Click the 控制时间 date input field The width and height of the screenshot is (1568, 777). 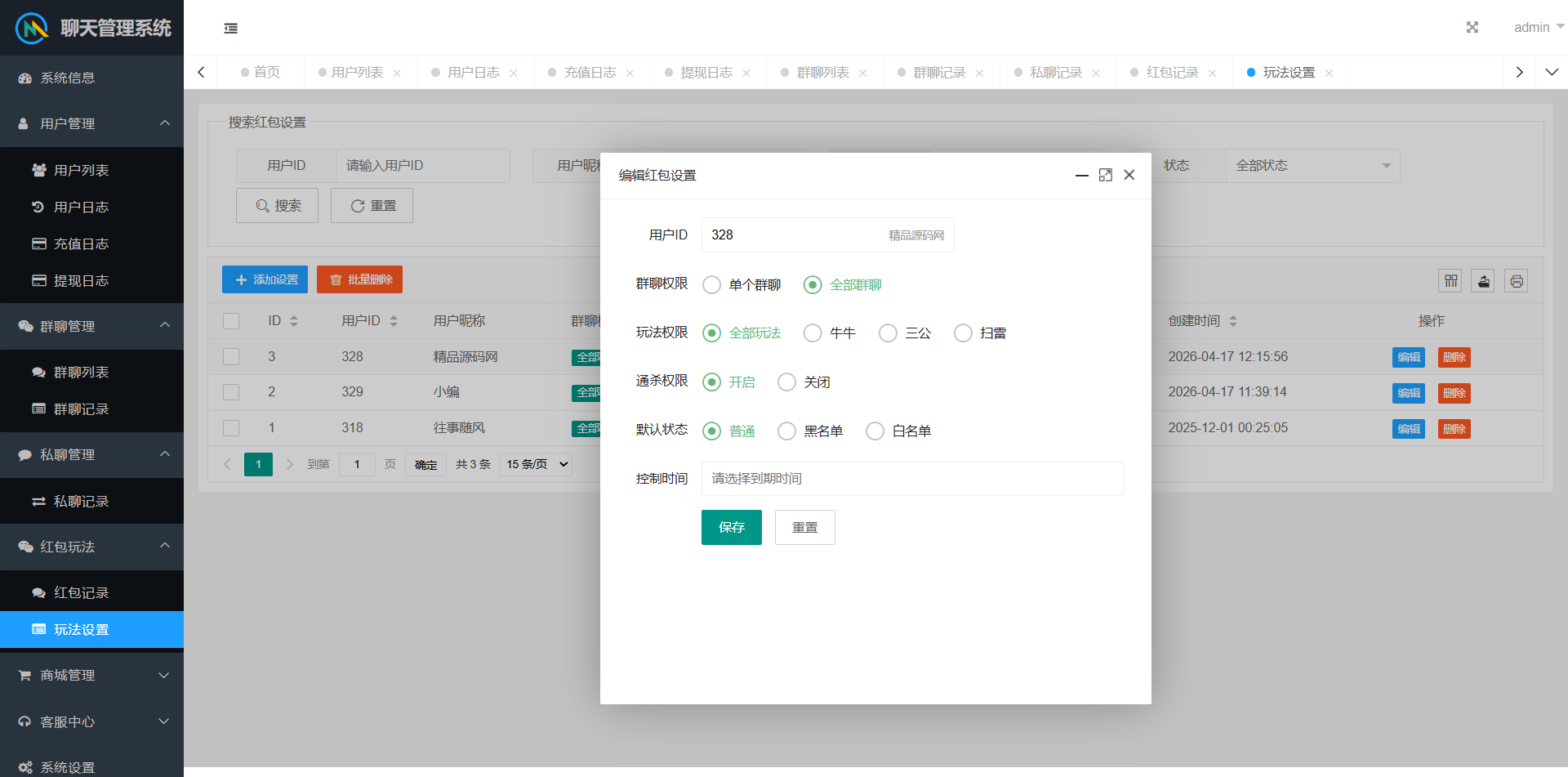(x=911, y=479)
